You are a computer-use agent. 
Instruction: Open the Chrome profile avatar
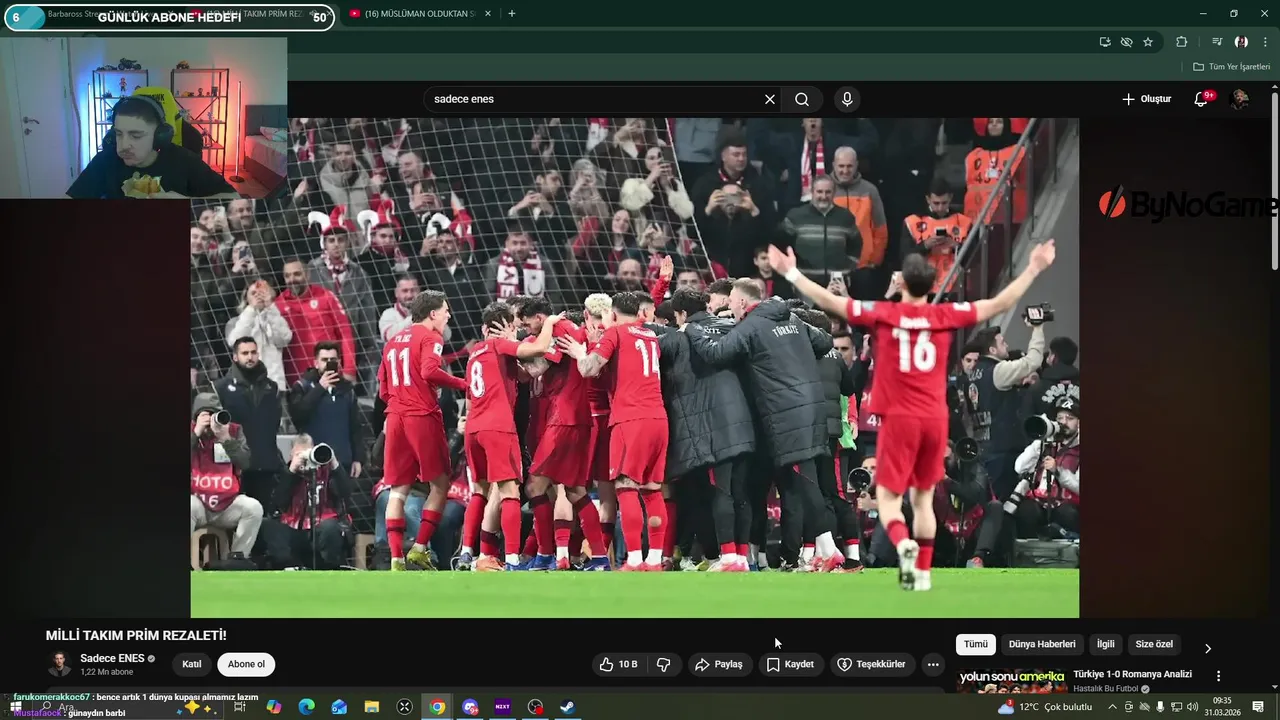1241,42
